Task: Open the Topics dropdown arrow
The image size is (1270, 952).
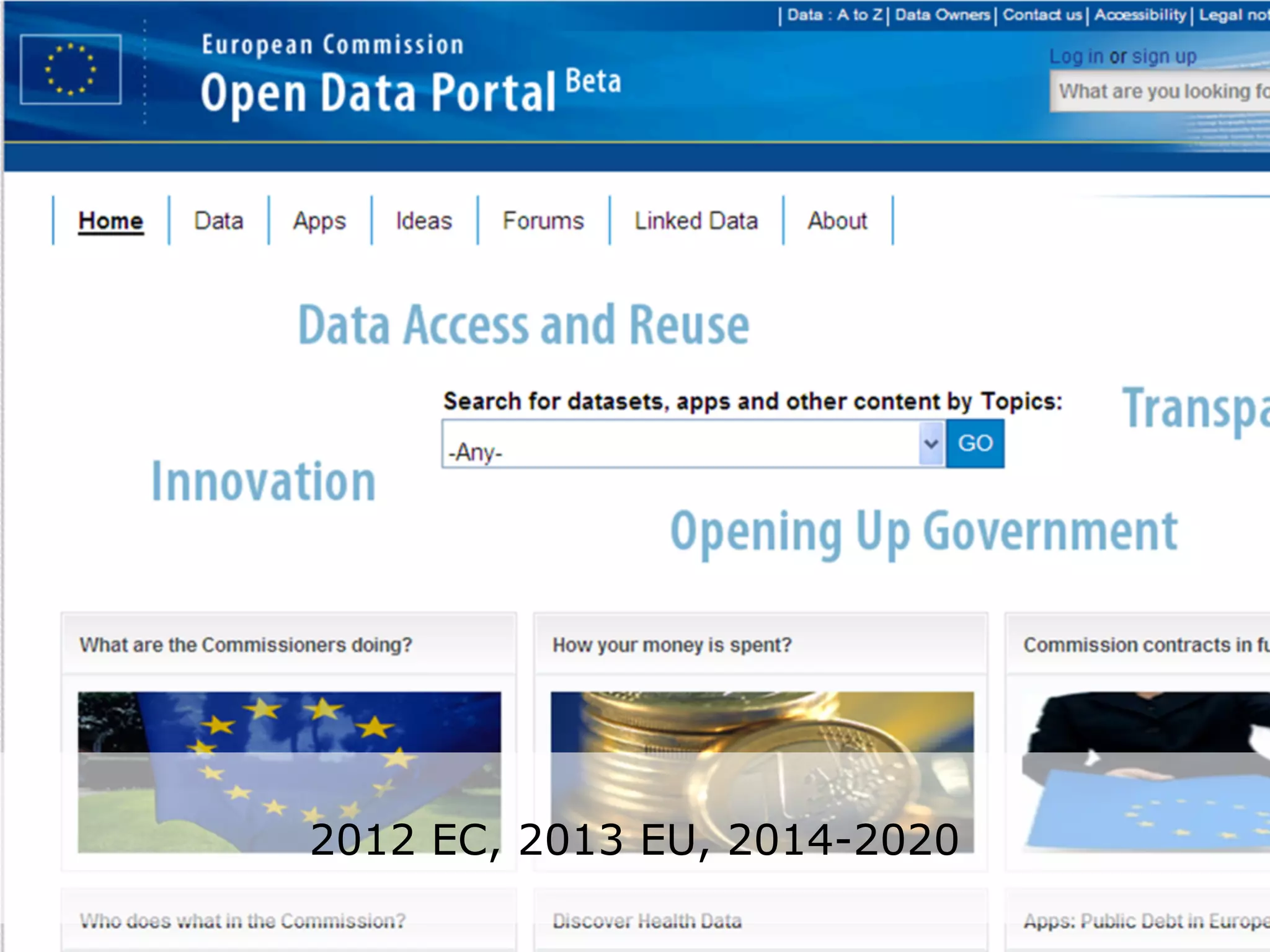Action: pos(931,444)
